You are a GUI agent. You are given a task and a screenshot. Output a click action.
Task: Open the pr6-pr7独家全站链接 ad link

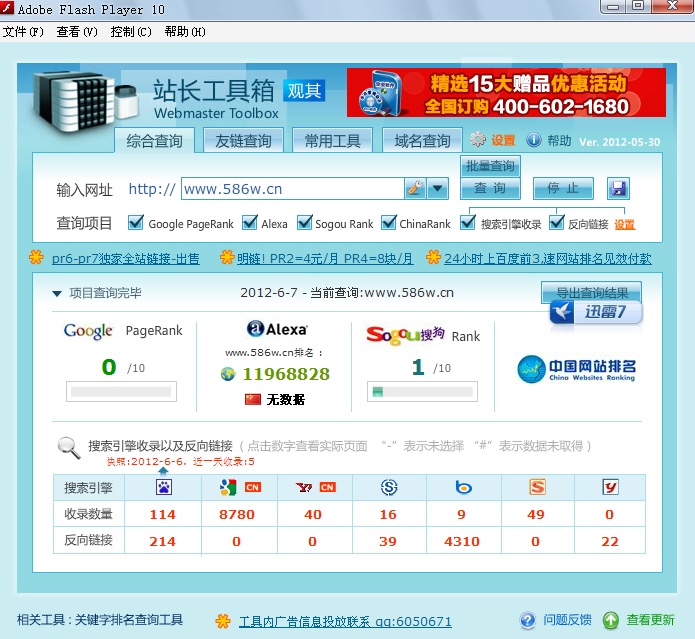[125, 258]
